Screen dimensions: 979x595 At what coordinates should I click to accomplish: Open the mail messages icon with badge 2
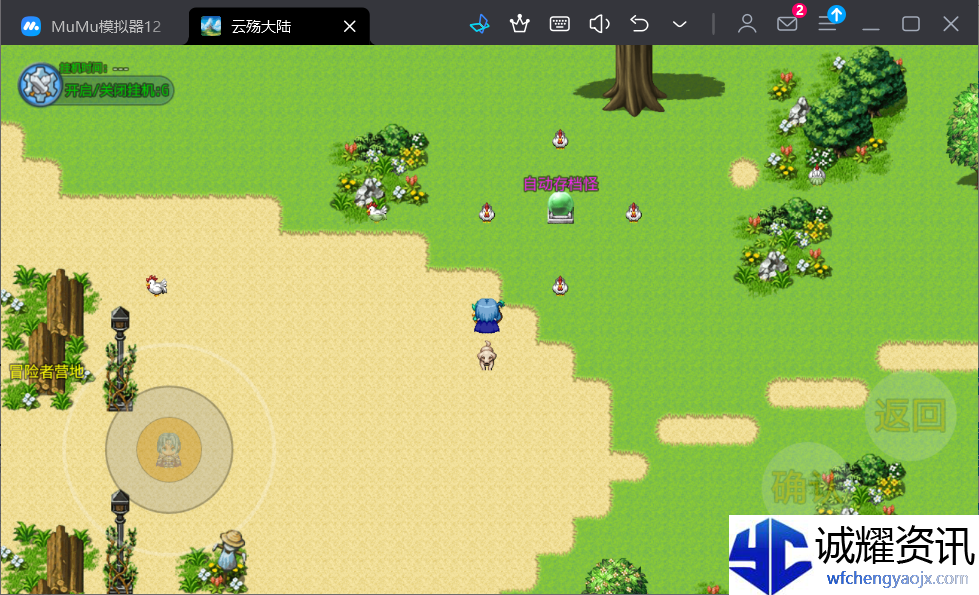pyautogui.click(x=788, y=24)
